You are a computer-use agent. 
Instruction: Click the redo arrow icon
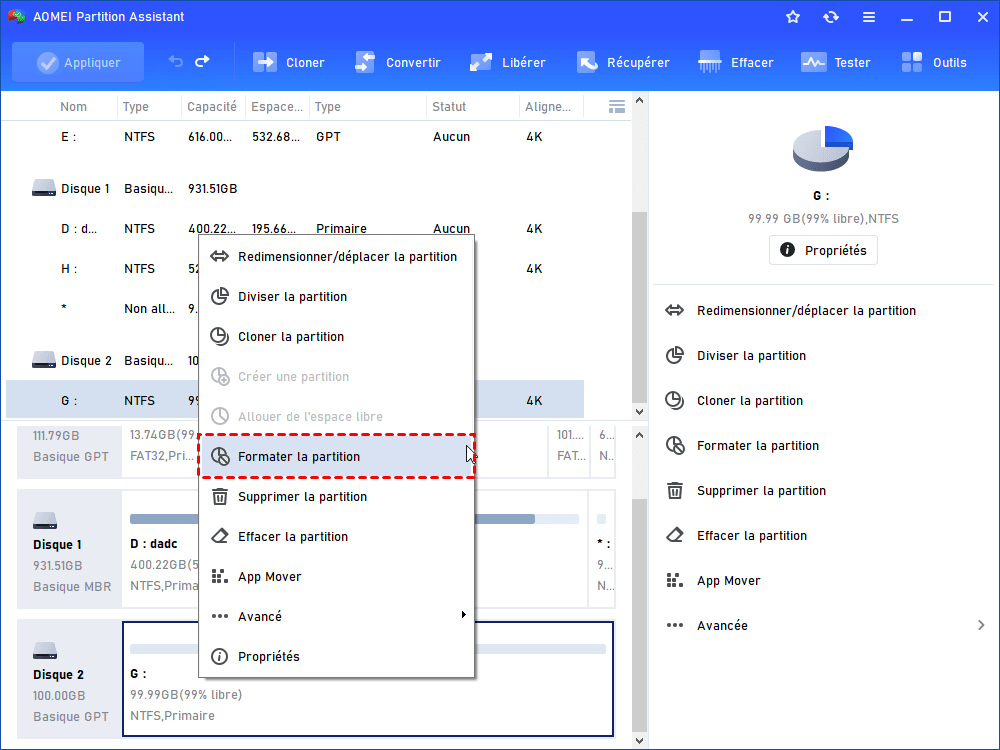[x=202, y=62]
